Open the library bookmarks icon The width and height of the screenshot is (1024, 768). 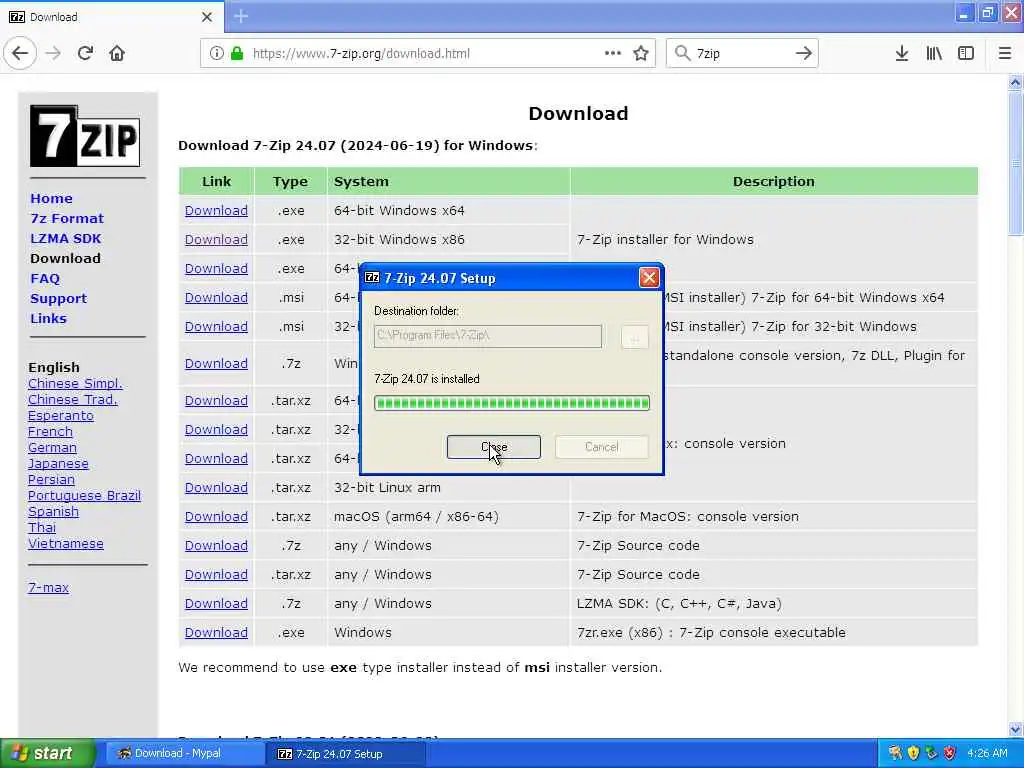pos(934,53)
